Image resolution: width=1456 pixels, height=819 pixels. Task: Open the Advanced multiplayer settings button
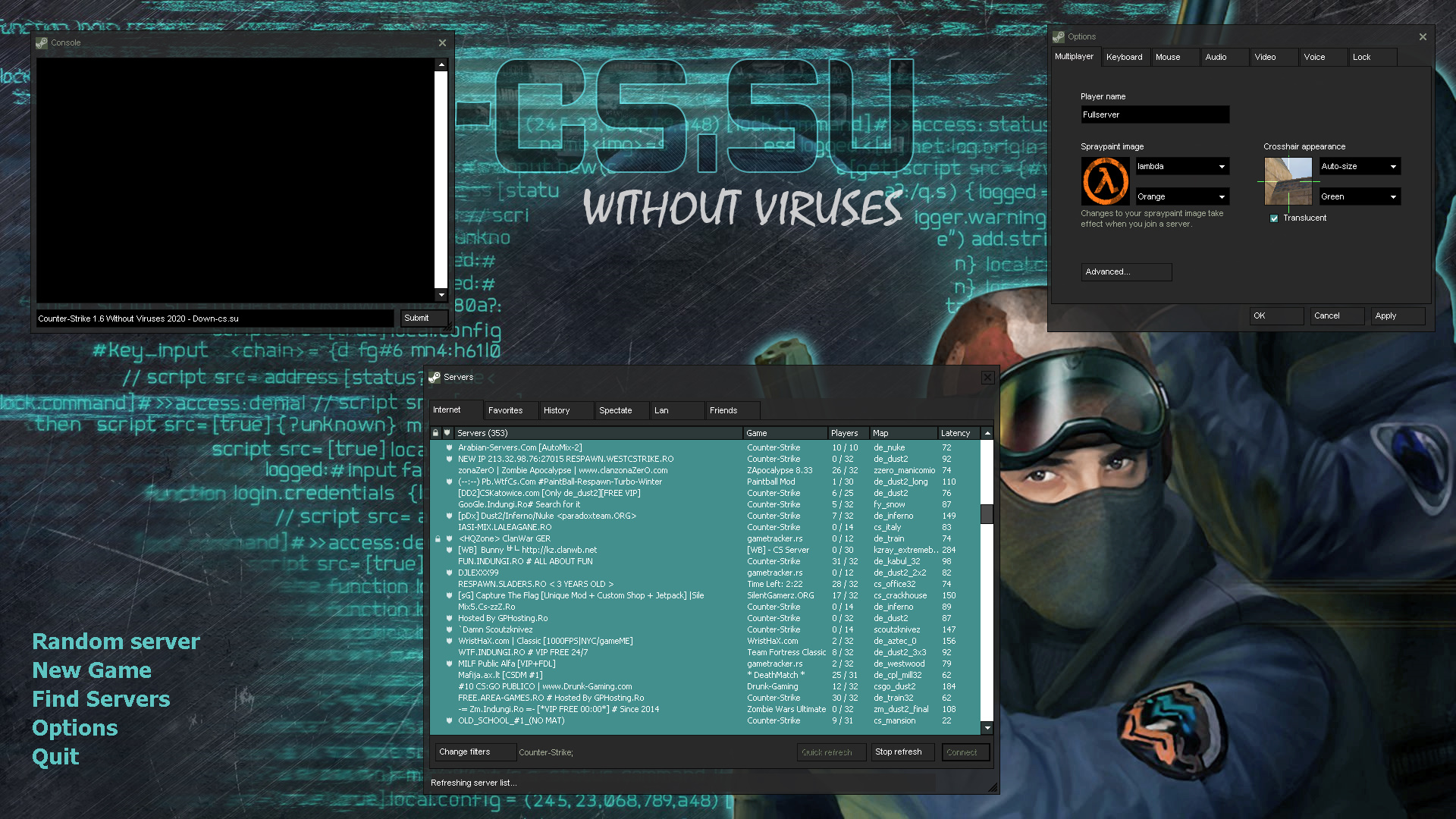point(1126,272)
